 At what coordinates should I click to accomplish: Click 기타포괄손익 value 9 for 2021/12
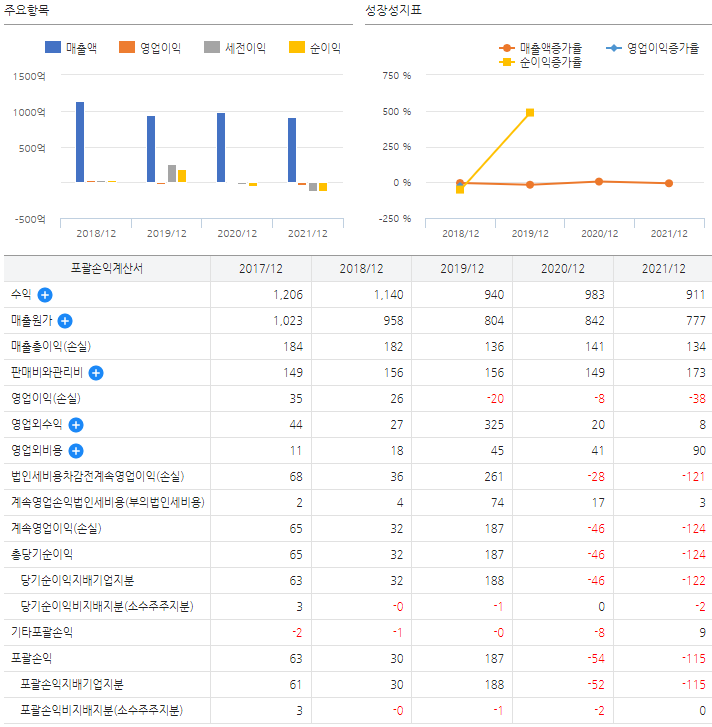pos(702,632)
